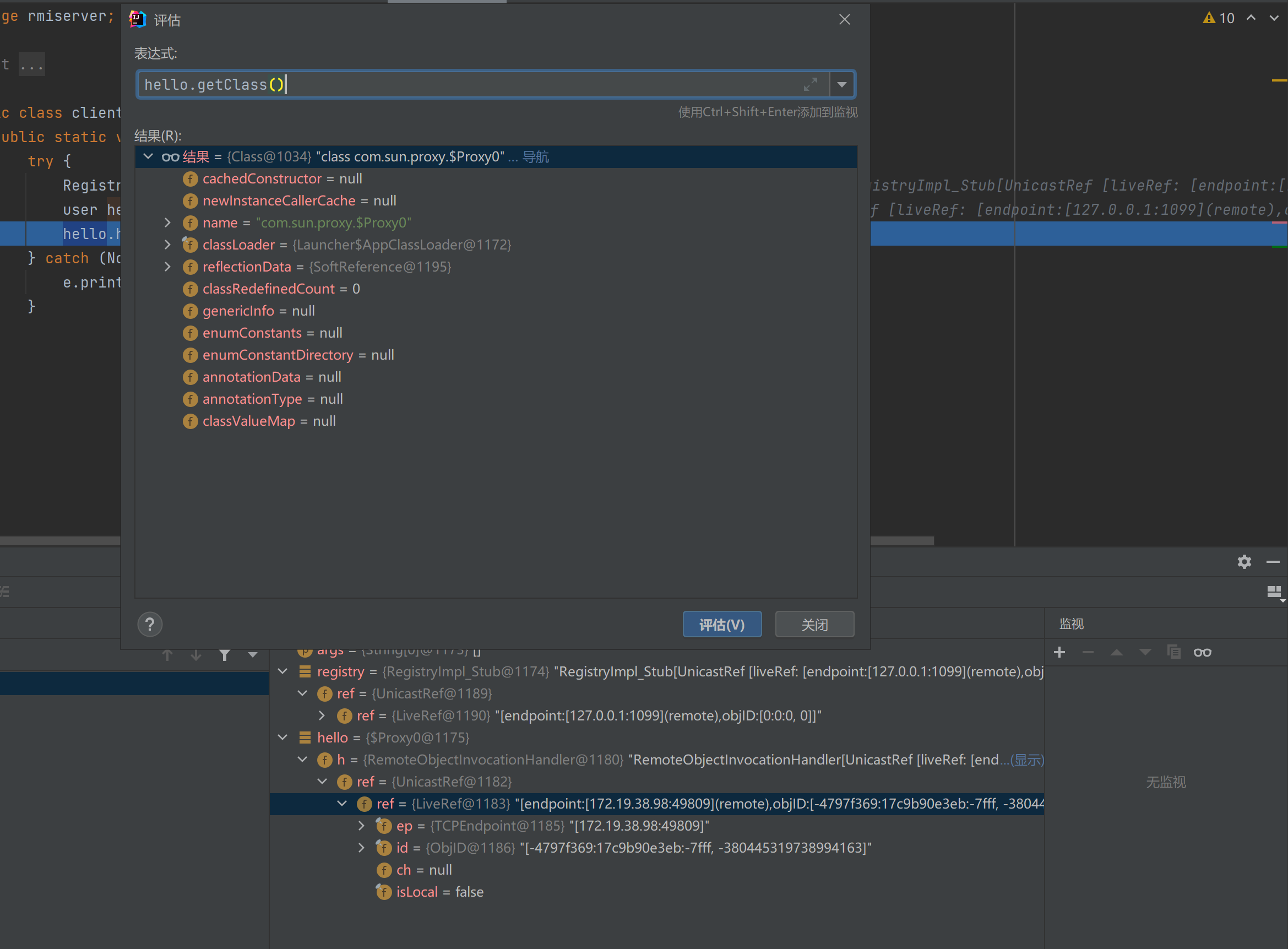
Task: Collapse the hello variable node
Action: [282, 737]
